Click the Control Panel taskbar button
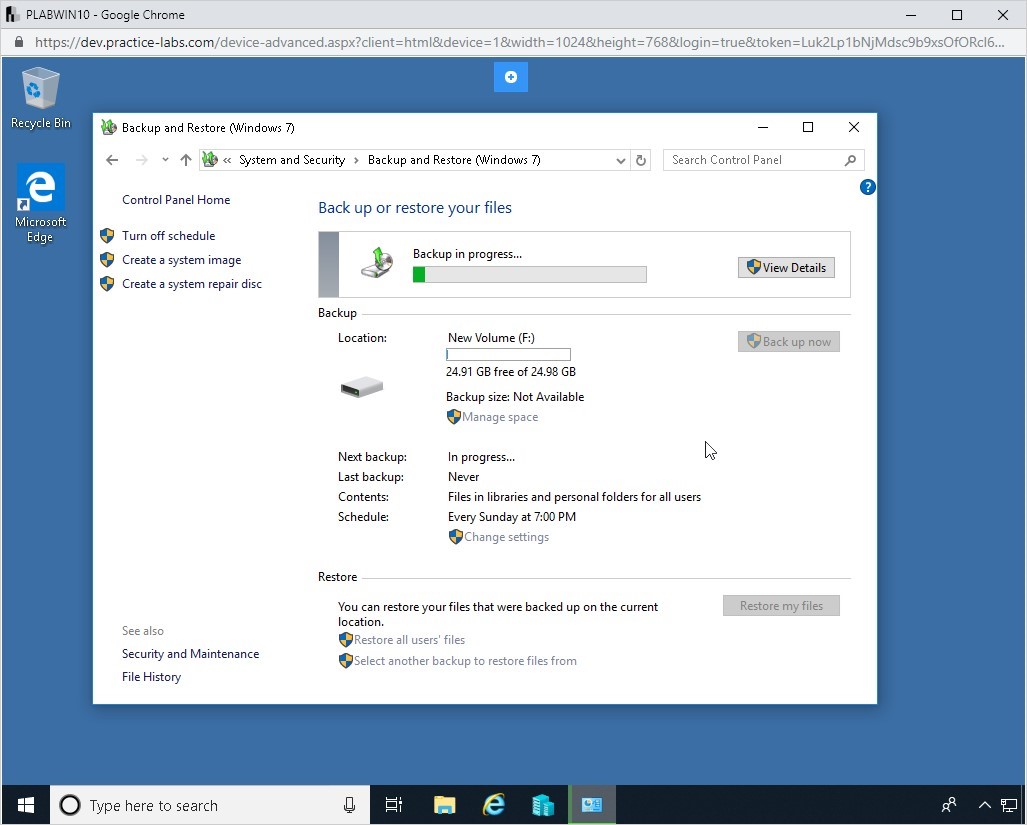 click(x=592, y=805)
